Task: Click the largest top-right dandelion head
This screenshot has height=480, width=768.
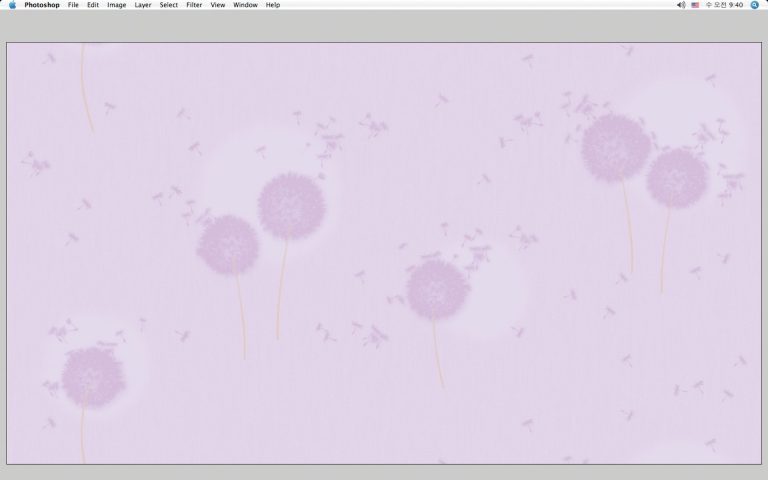Action: click(x=616, y=148)
